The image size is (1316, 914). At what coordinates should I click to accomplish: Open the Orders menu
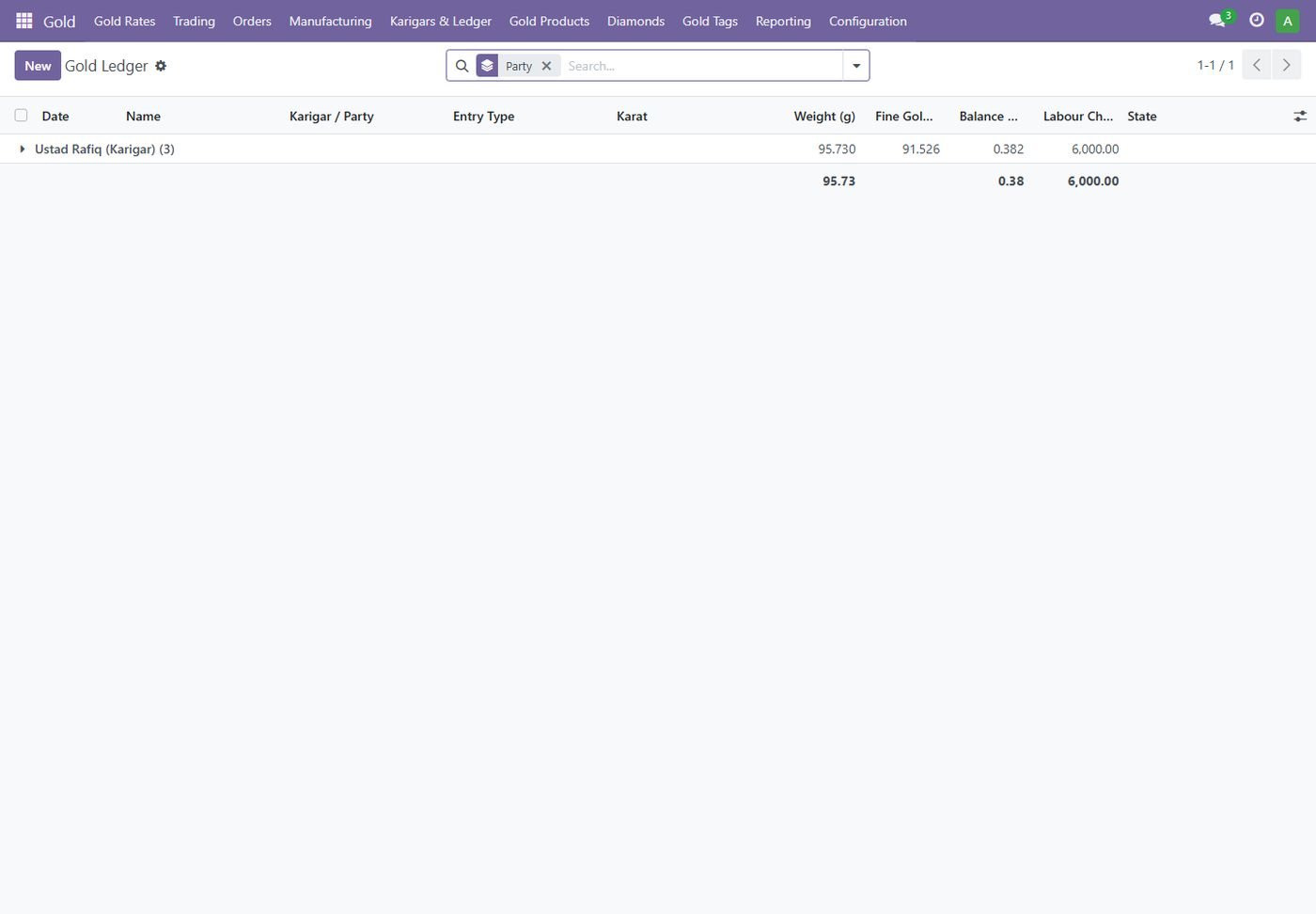pos(252,21)
